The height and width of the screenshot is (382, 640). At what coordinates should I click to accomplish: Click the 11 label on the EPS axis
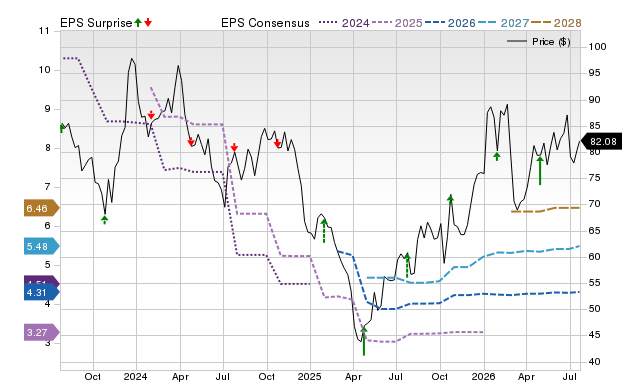(44, 31)
